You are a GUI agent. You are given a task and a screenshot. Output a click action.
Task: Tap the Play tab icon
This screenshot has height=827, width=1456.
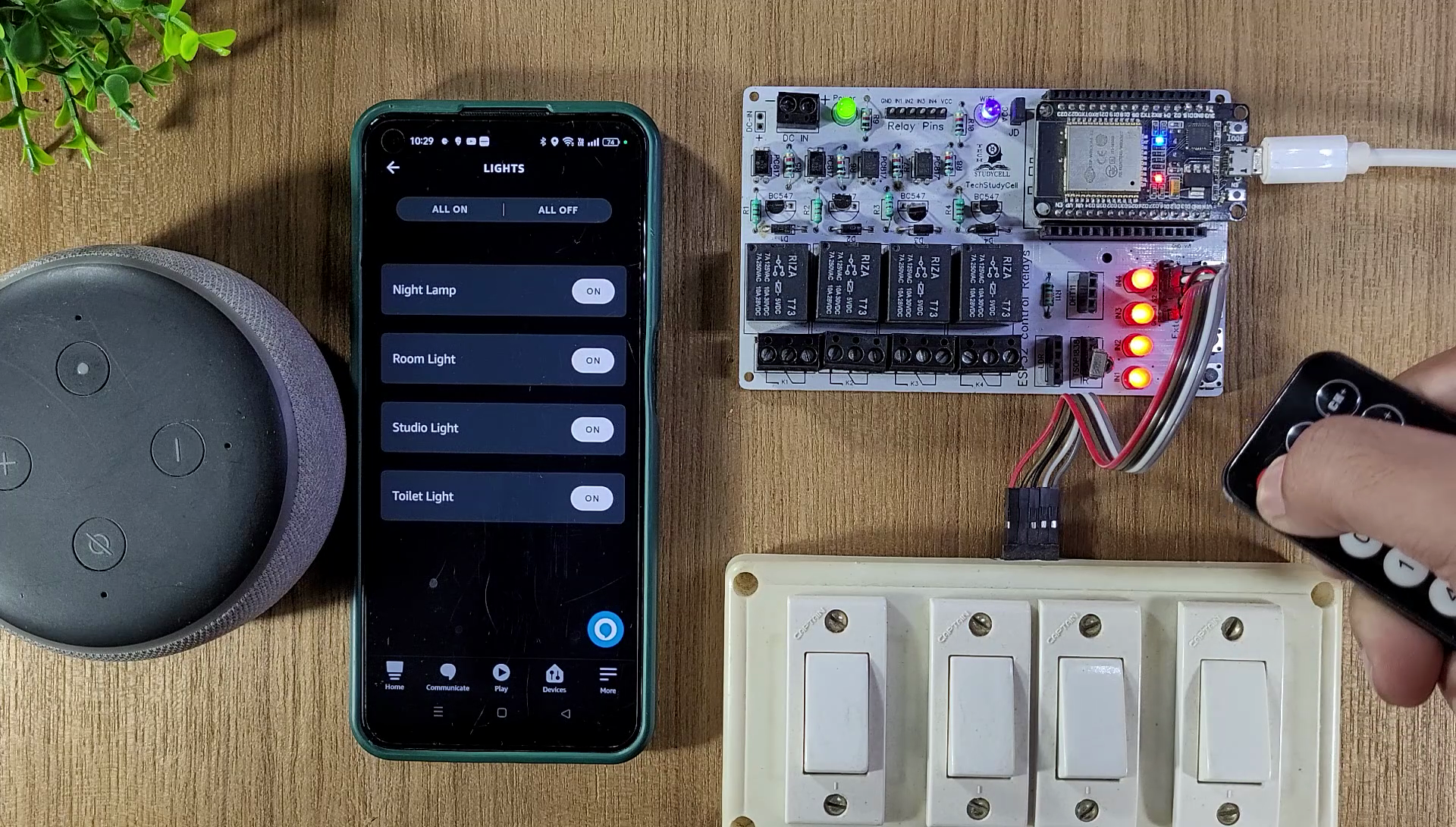tap(500, 672)
